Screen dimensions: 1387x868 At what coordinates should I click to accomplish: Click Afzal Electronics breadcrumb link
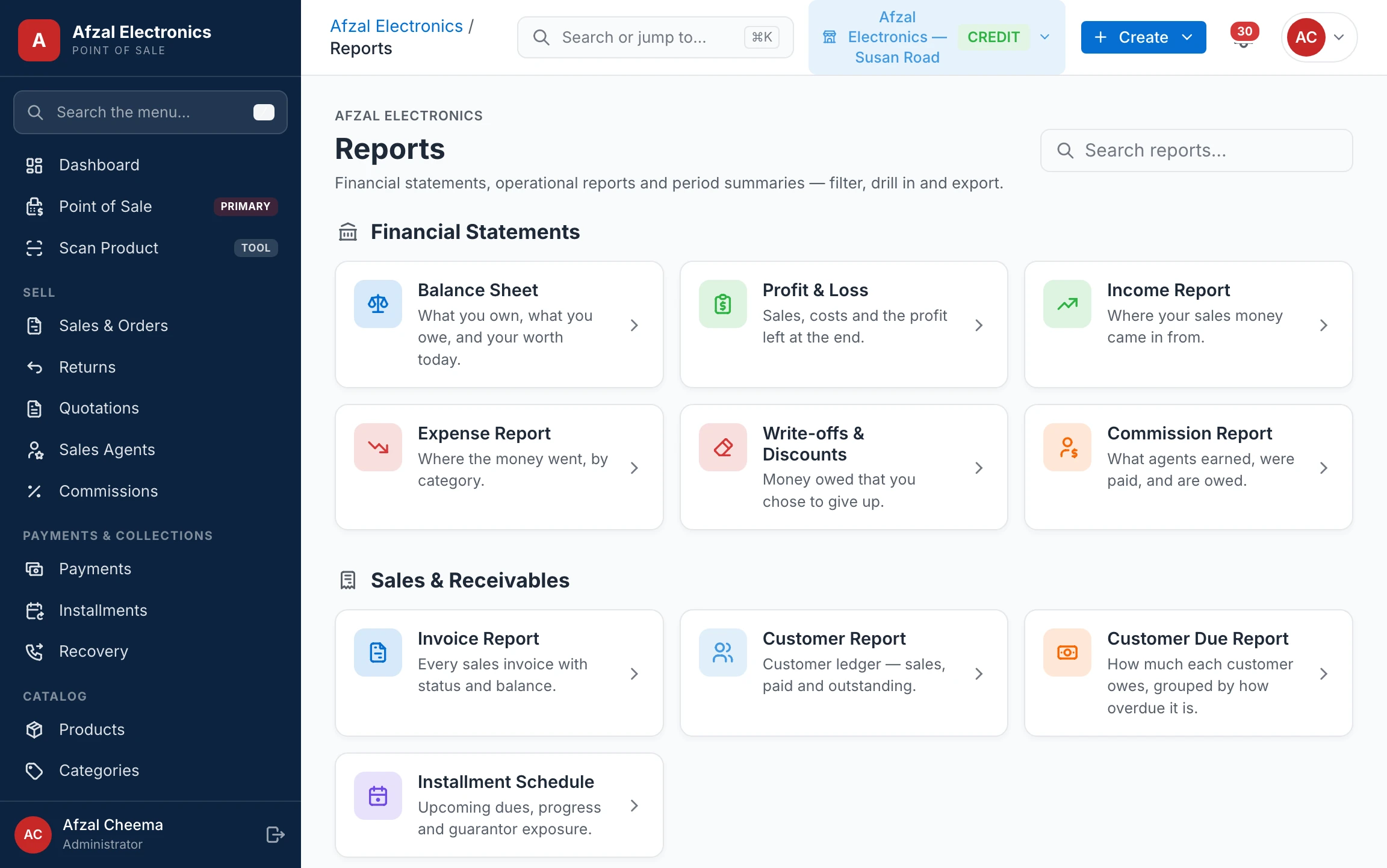396,26
